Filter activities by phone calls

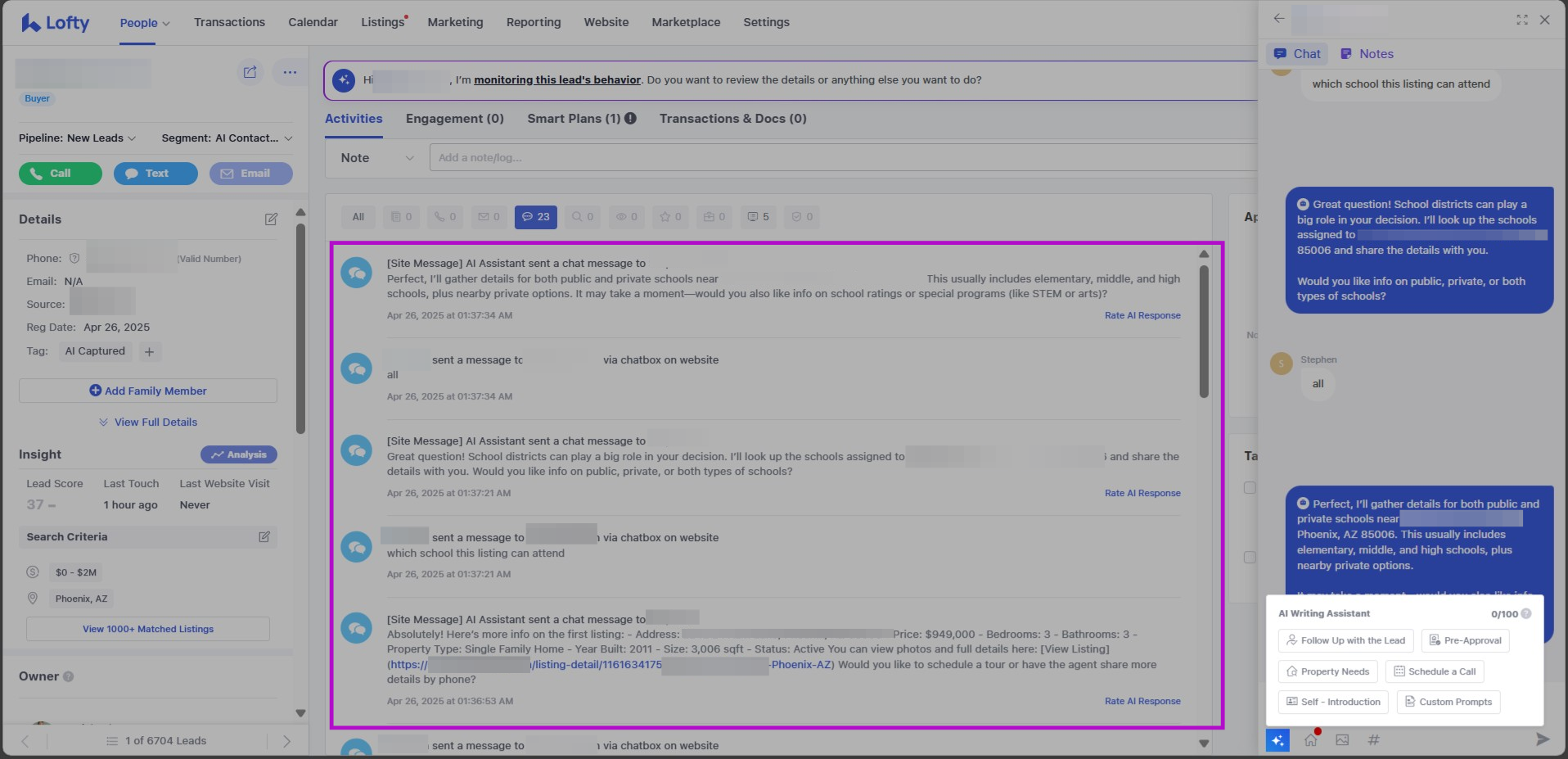[x=445, y=217]
